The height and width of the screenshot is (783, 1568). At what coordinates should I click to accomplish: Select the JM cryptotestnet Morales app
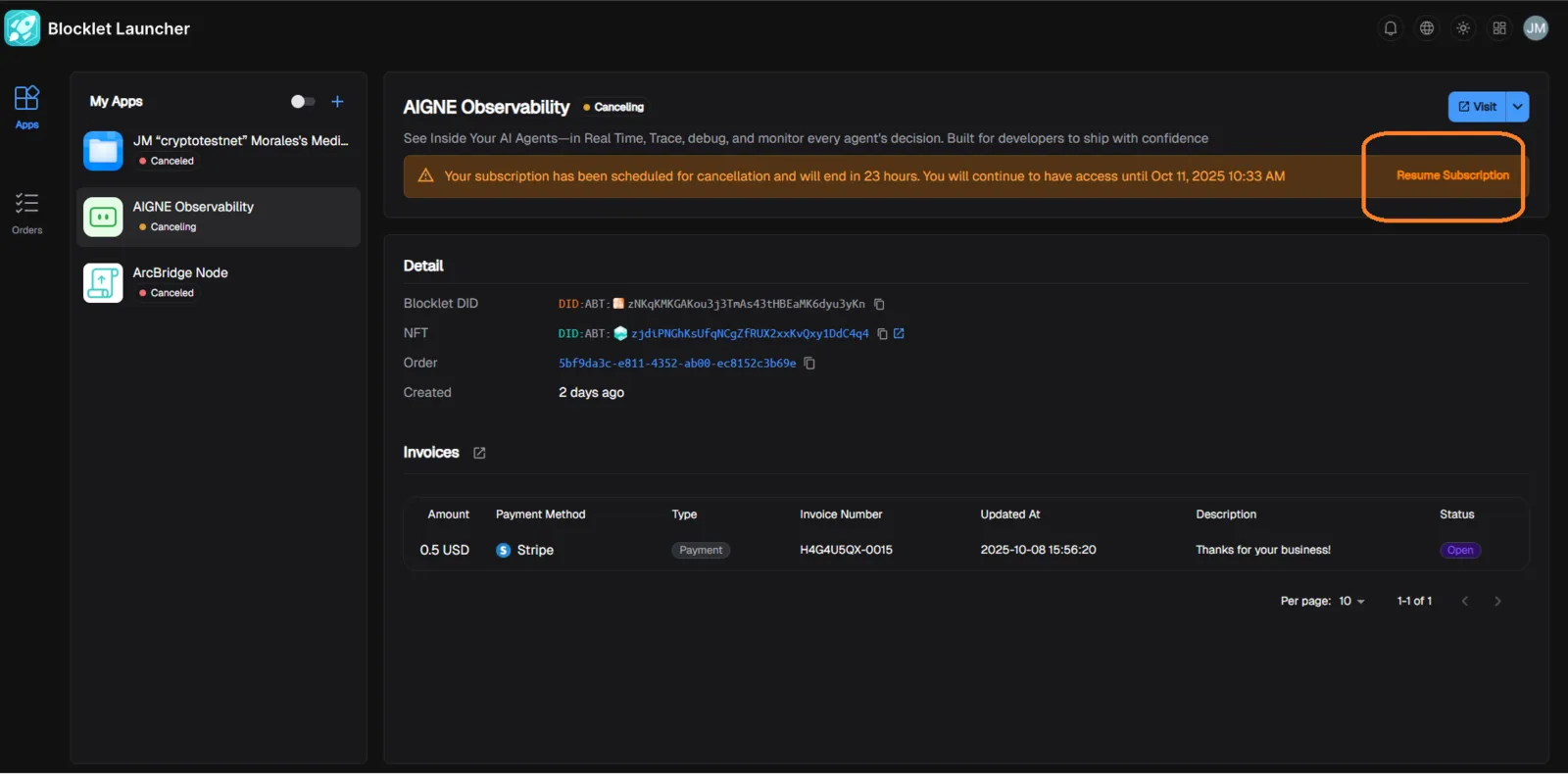(x=219, y=151)
